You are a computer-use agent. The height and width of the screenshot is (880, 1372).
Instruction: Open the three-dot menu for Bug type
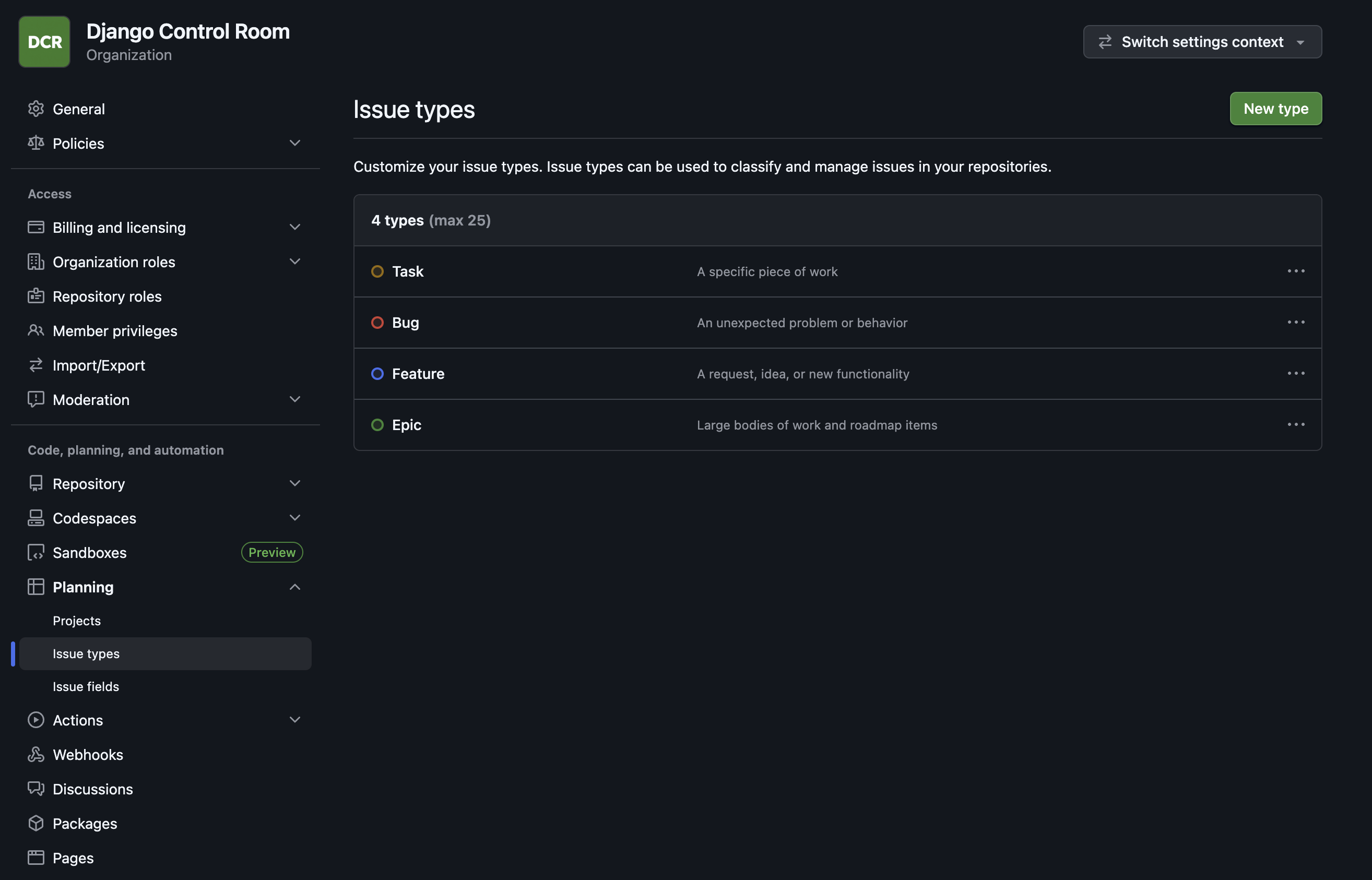pyautogui.click(x=1296, y=322)
